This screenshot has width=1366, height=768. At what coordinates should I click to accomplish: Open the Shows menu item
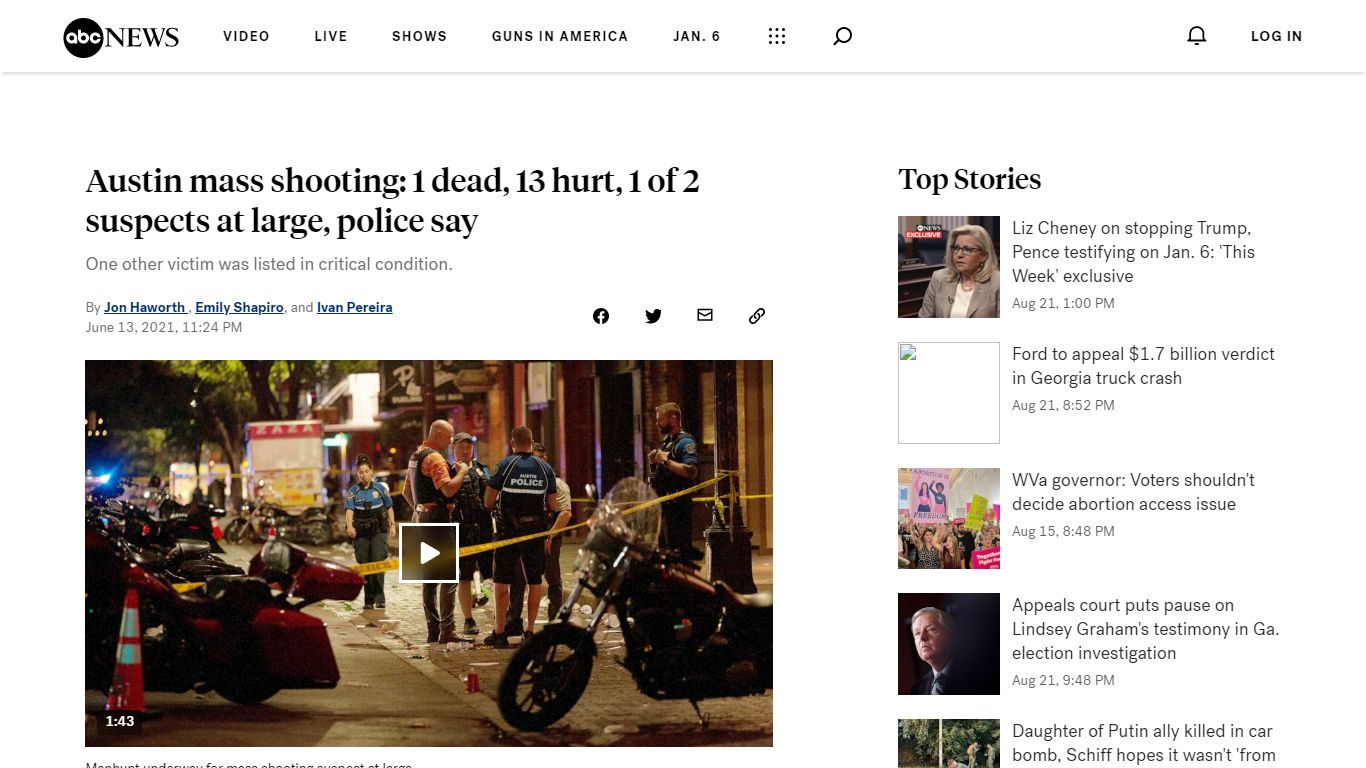419,36
